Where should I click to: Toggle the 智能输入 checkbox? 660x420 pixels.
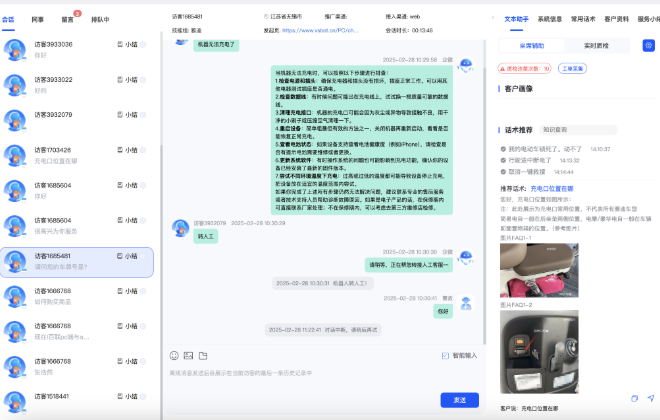(445, 355)
